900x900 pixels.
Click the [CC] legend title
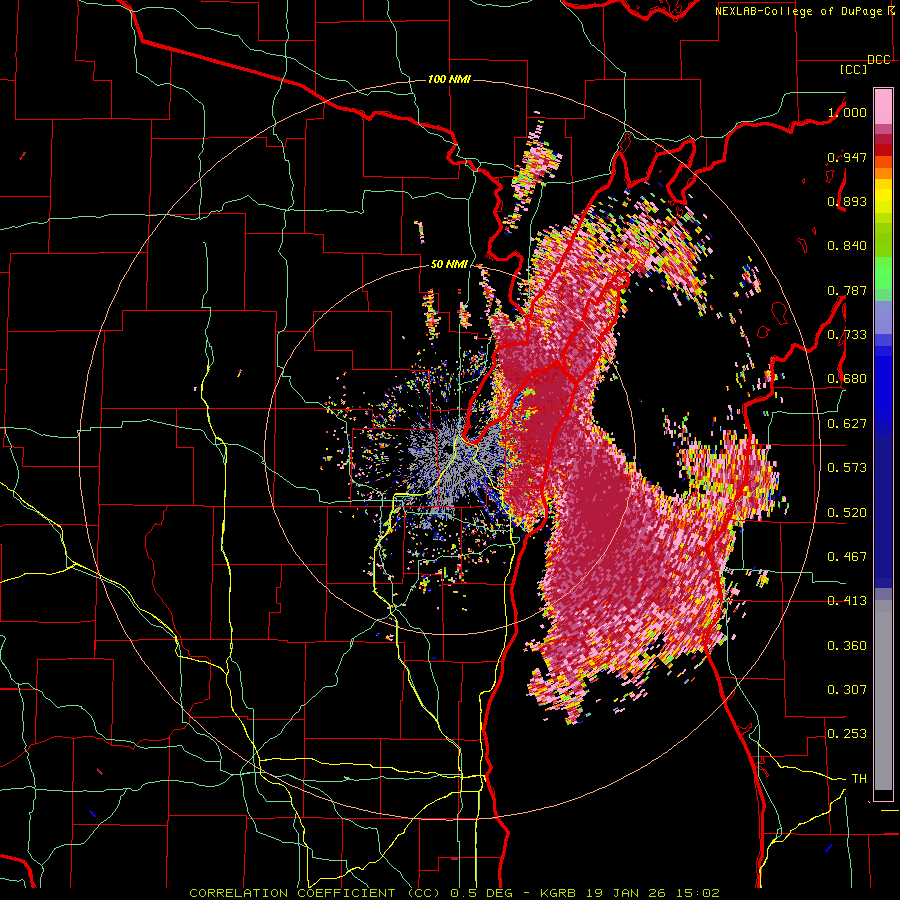tap(853, 69)
